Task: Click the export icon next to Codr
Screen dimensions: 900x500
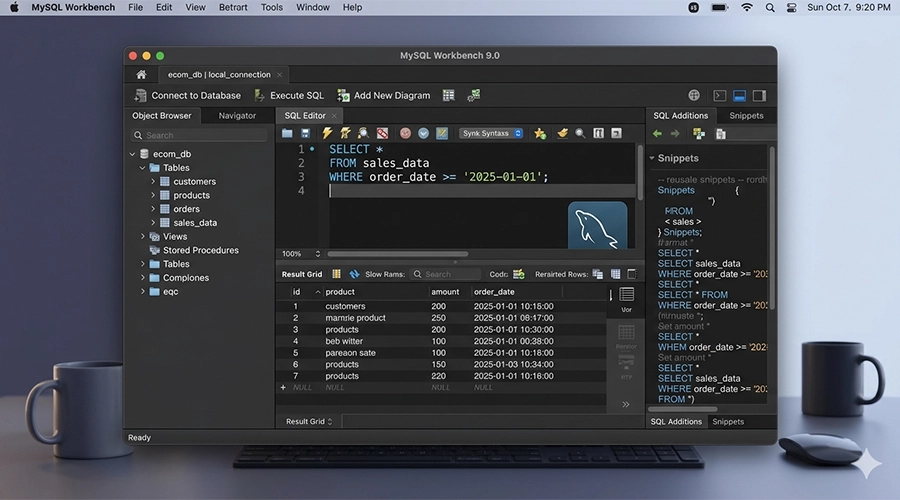Action: point(519,274)
